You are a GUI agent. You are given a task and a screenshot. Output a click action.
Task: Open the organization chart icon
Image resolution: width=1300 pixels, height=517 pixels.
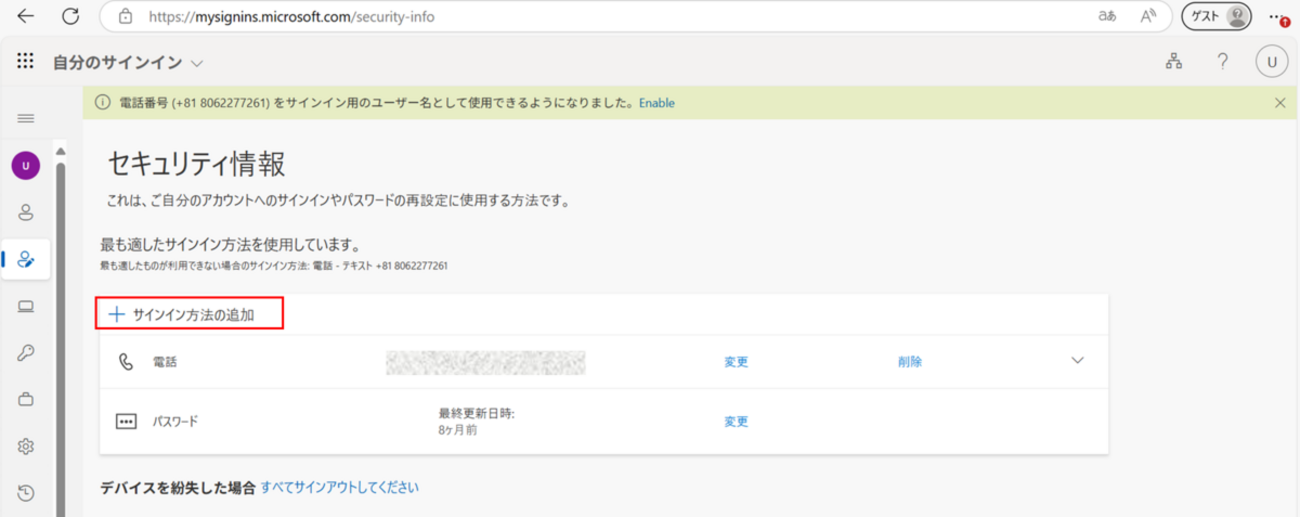coord(1174,62)
